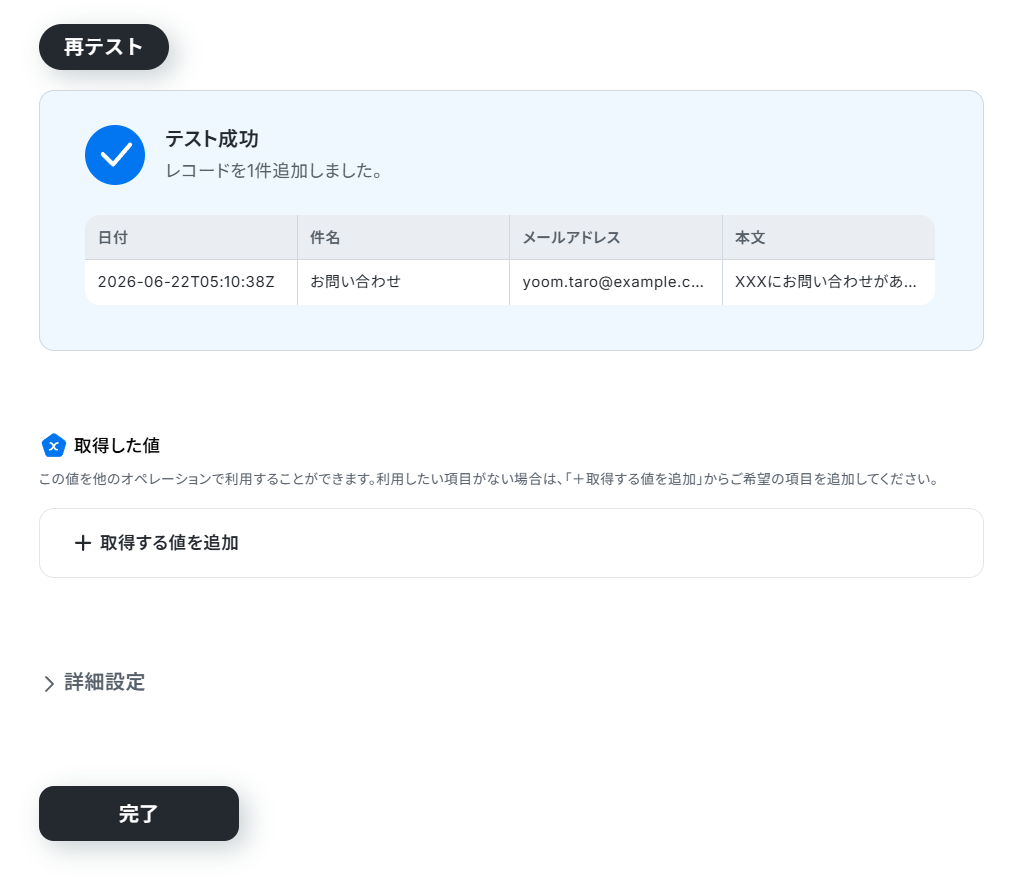This screenshot has height=879, width=1021.
Task: Click the 取得した値 section title
Action: [x=117, y=445]
